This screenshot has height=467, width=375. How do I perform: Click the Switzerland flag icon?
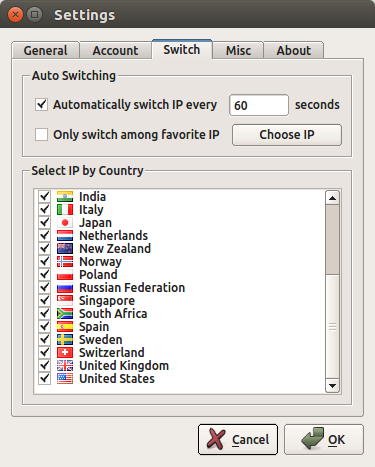click(65, 353)
